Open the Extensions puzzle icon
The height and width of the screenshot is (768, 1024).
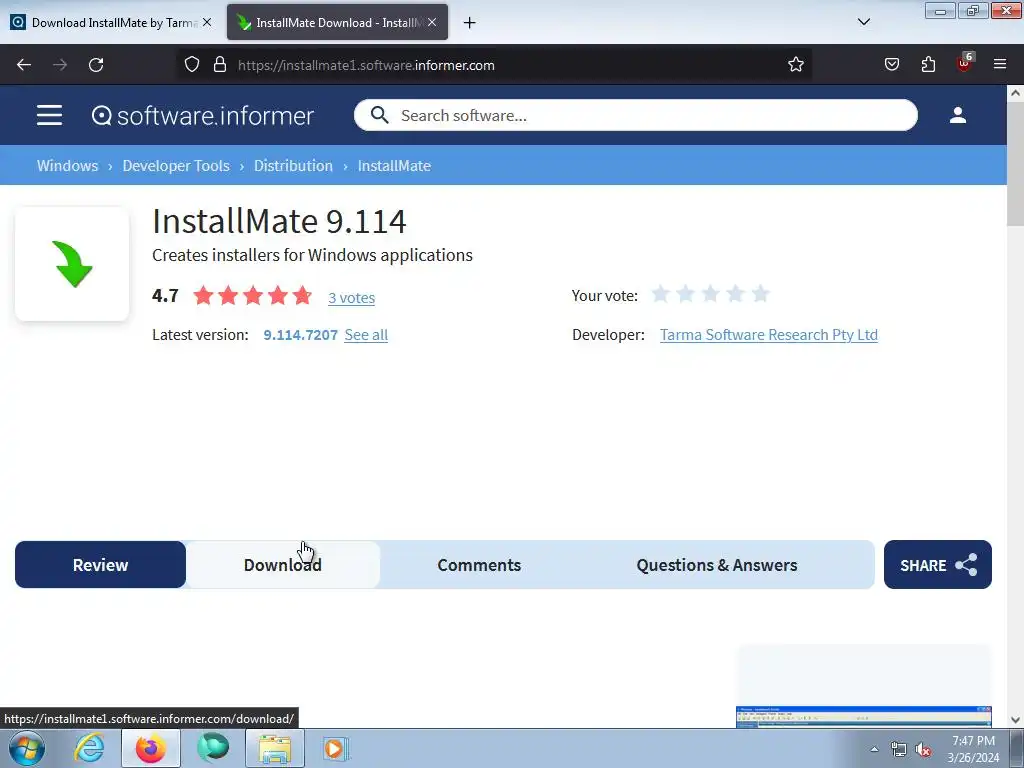click(928, 65)
